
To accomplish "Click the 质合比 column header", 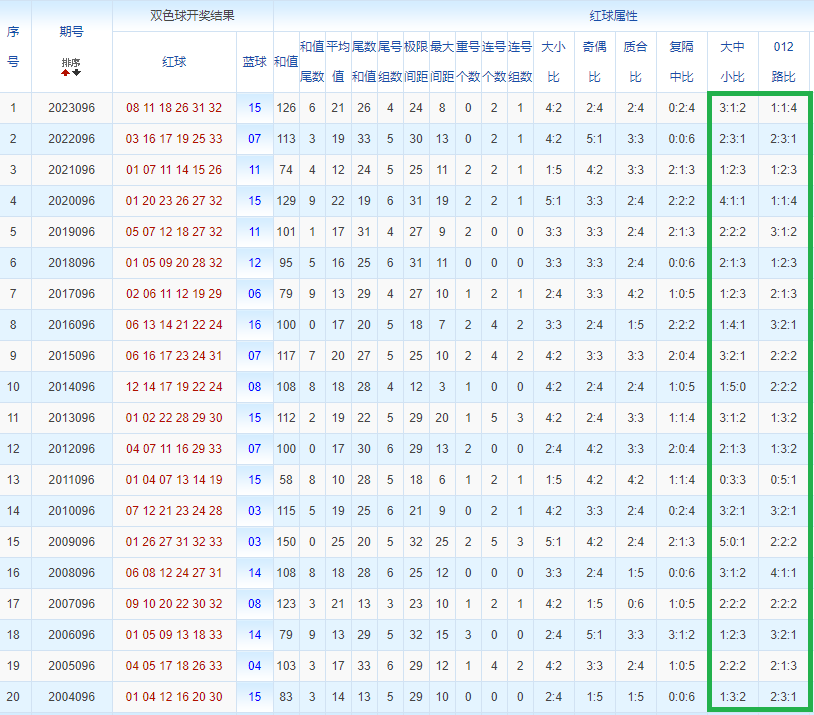I will [635, 62].
